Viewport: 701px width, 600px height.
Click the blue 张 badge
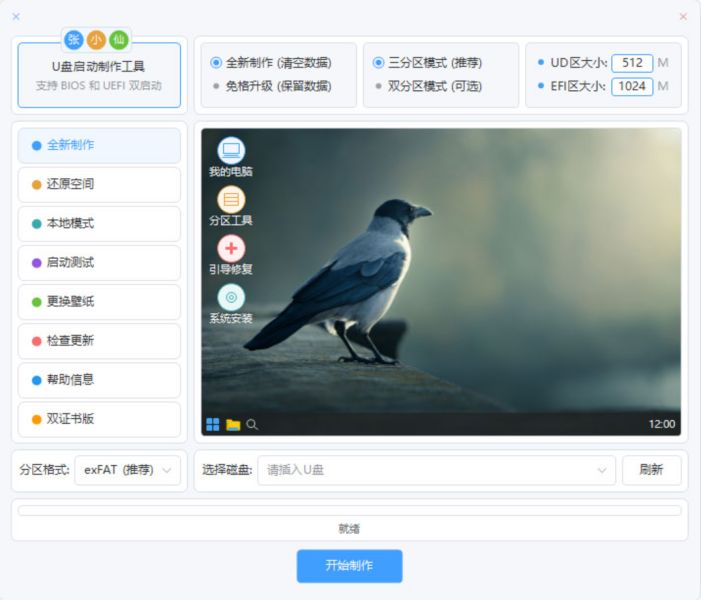74,40
